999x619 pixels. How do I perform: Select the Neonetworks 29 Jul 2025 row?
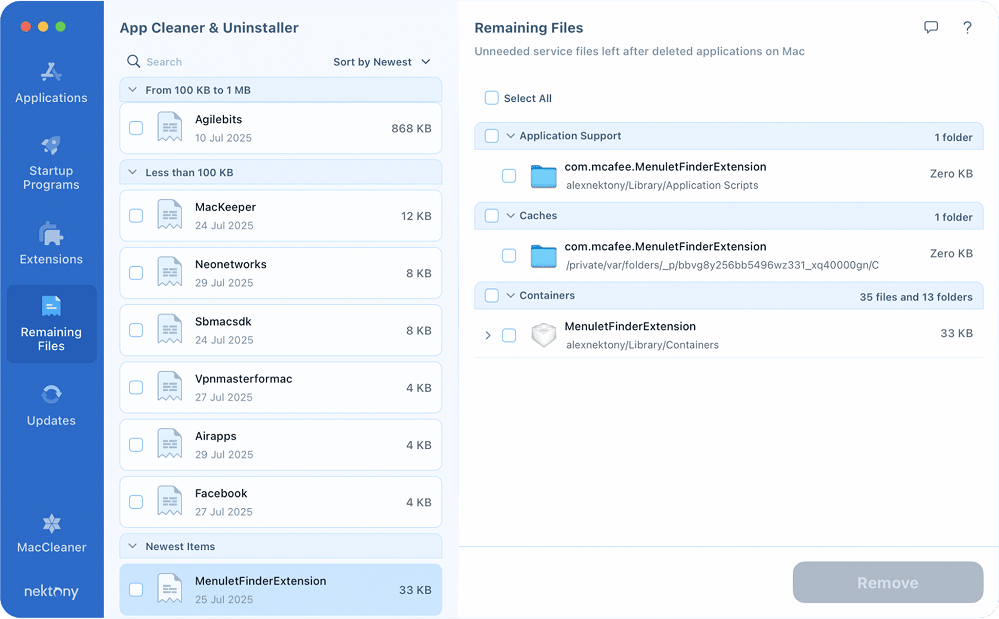280,273
